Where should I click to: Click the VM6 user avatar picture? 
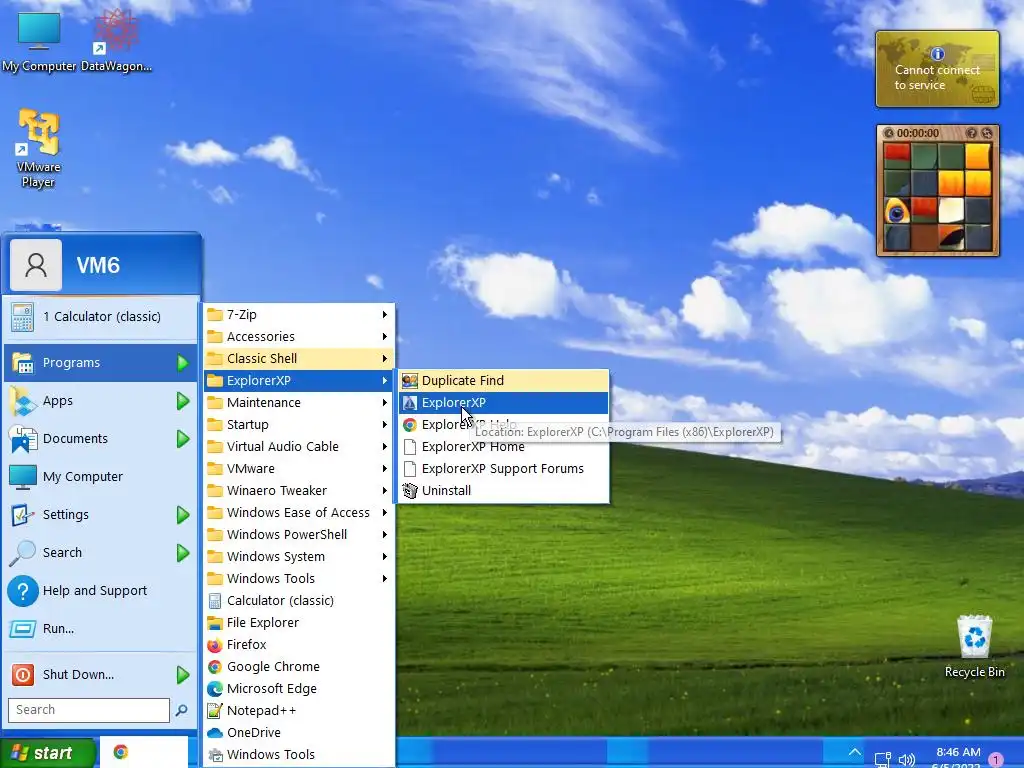36,264
